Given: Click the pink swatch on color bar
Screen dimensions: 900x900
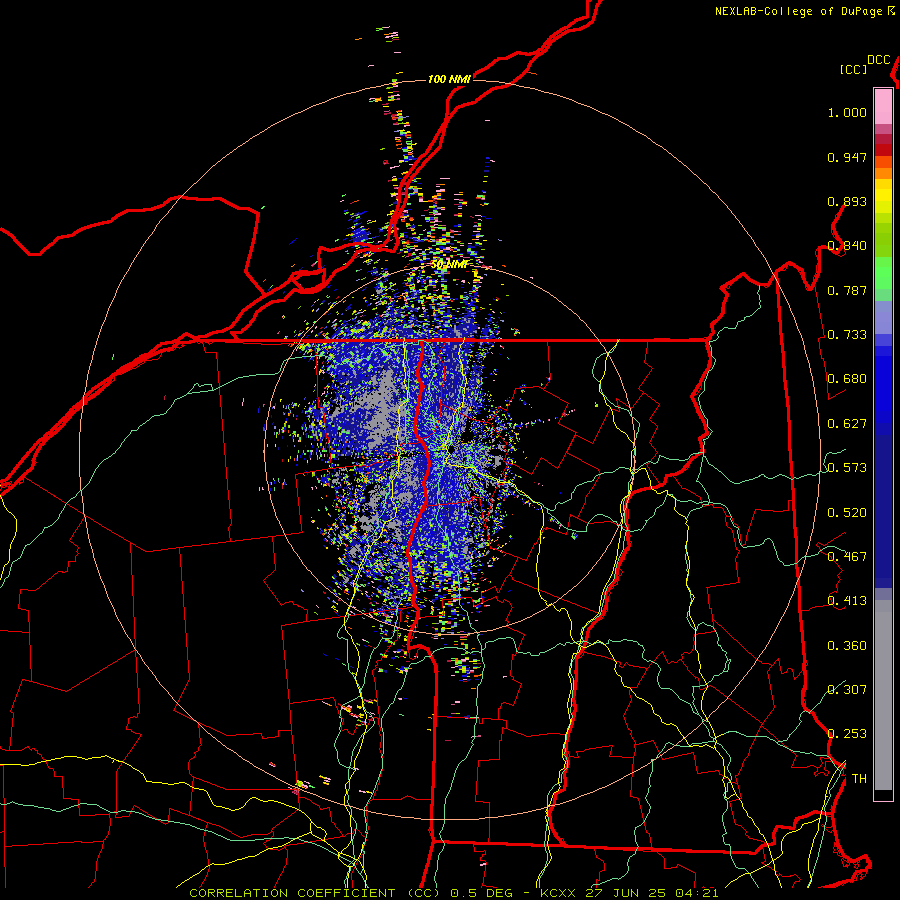Looking at the screenshot, I should [883, 106].
